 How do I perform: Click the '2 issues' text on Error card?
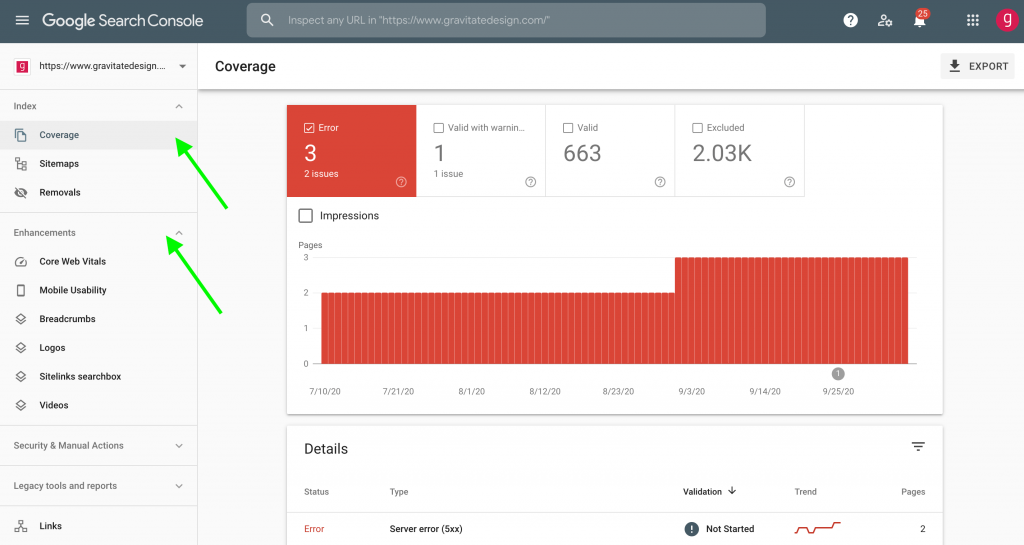pos(321,174)
